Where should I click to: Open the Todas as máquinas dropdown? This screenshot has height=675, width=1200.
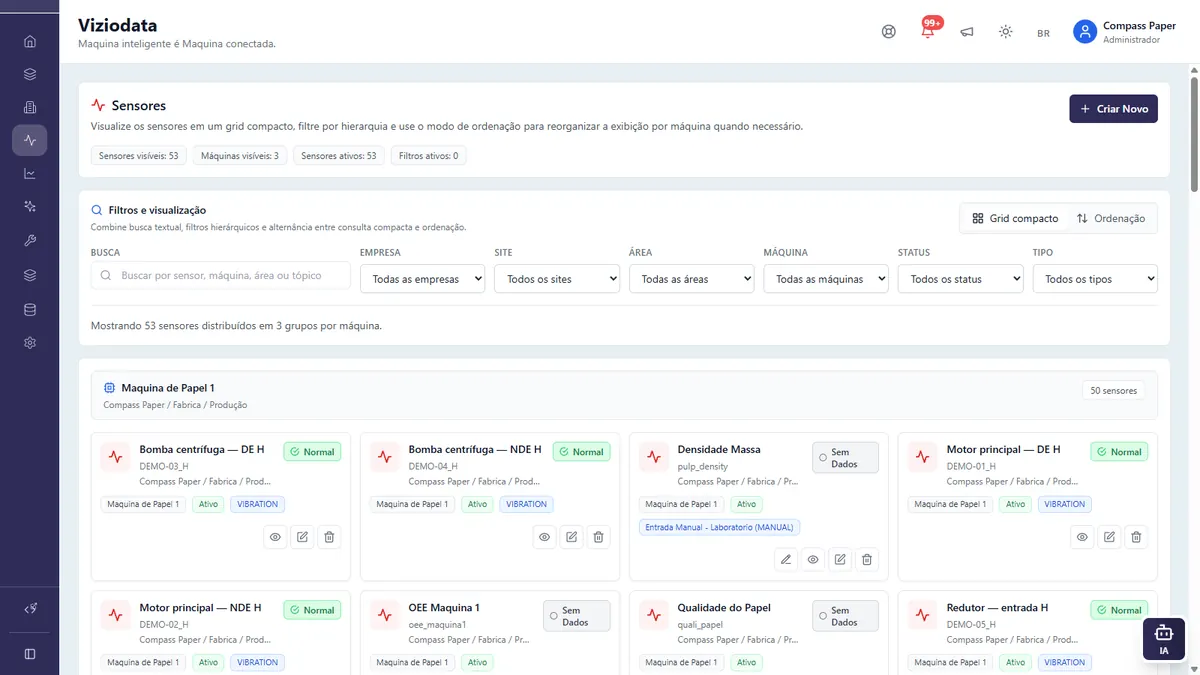click(826, 279)
